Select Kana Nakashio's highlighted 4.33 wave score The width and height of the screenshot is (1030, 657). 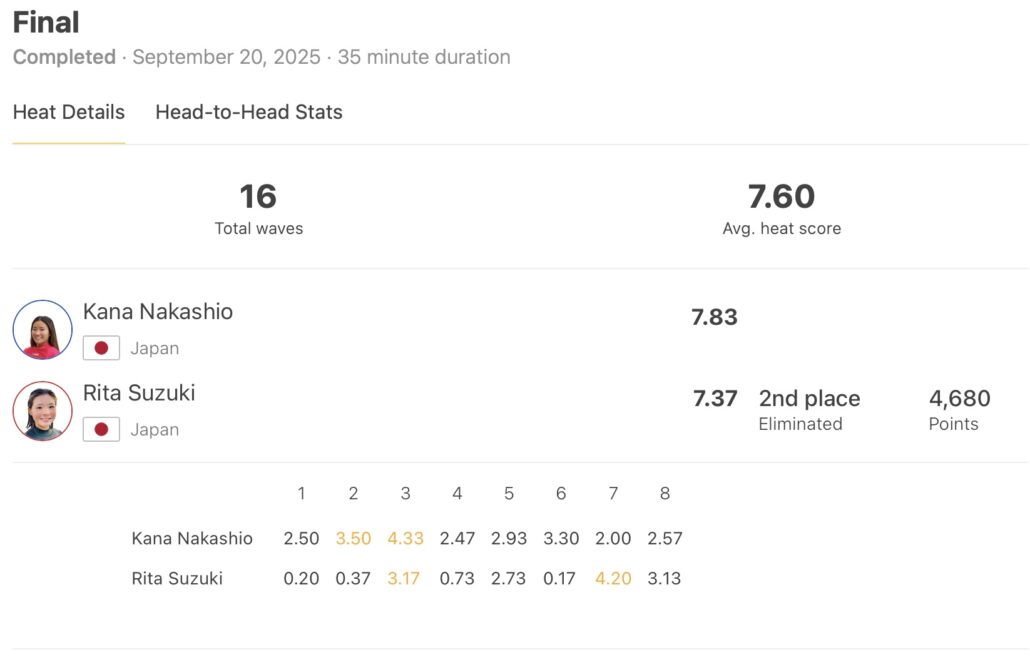(405, 538)
